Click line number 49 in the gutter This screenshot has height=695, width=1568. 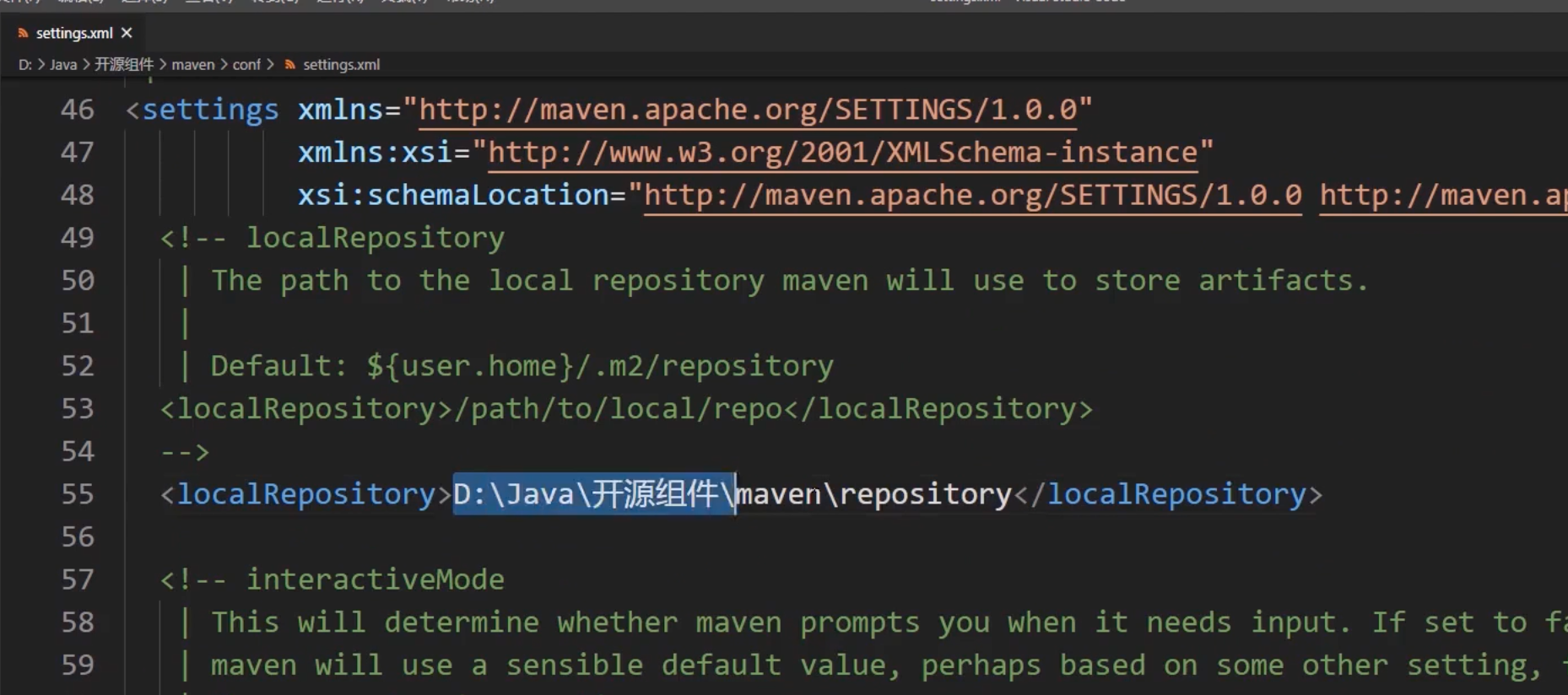[x=78, y=238]
